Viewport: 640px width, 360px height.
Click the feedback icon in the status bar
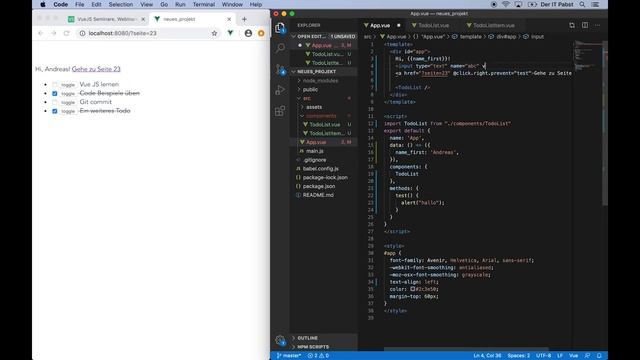pos(587,356)
